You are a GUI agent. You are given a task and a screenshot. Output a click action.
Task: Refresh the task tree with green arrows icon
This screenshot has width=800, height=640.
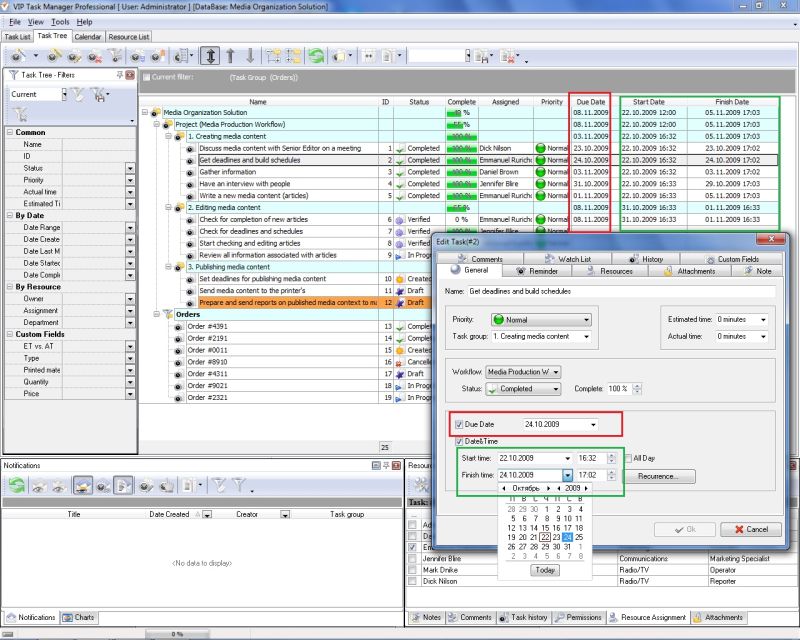tap(316, 56)
